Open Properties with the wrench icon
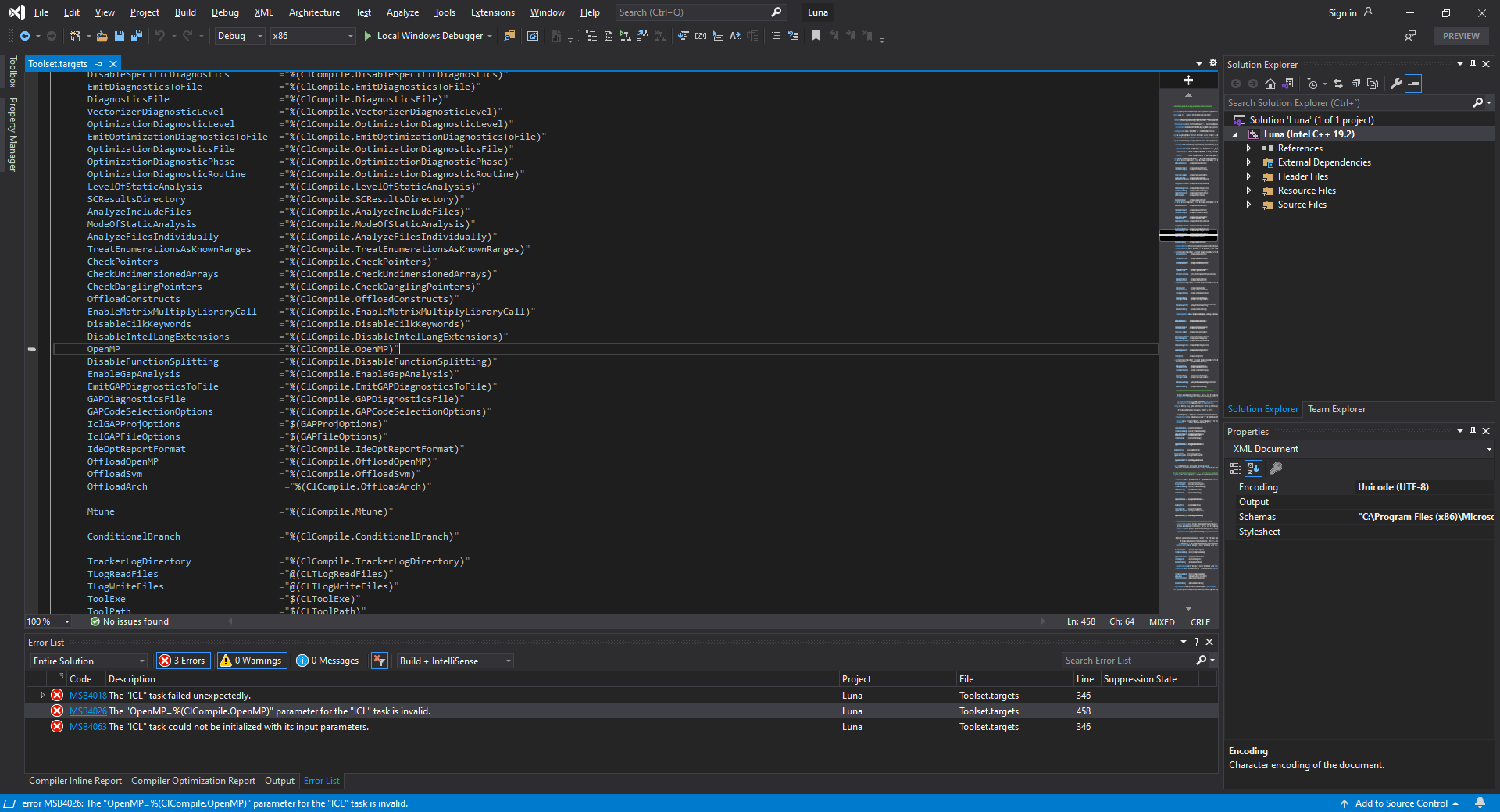 (x=1396, y=84)
